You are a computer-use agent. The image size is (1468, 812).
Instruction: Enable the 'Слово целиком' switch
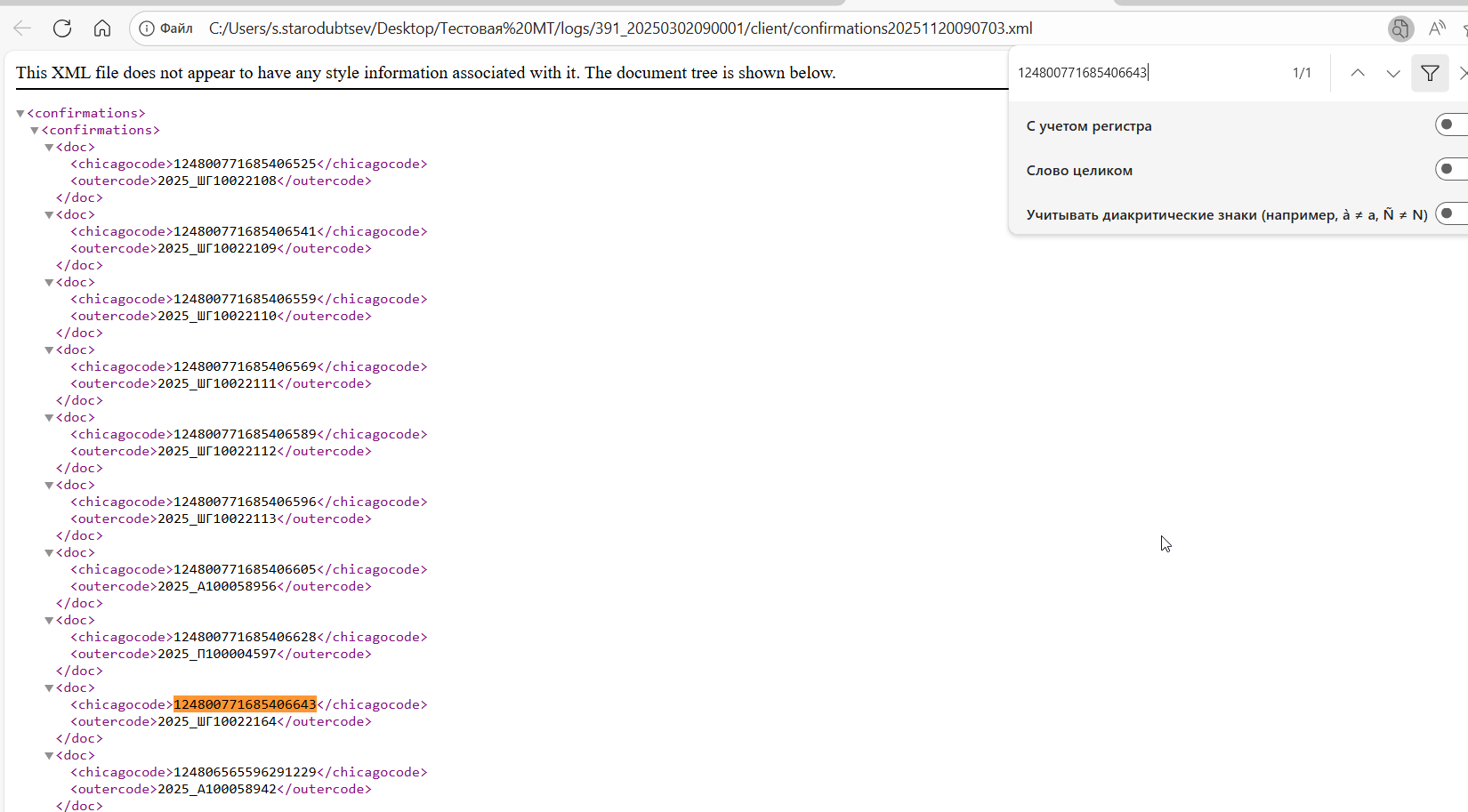[1451, 169]
